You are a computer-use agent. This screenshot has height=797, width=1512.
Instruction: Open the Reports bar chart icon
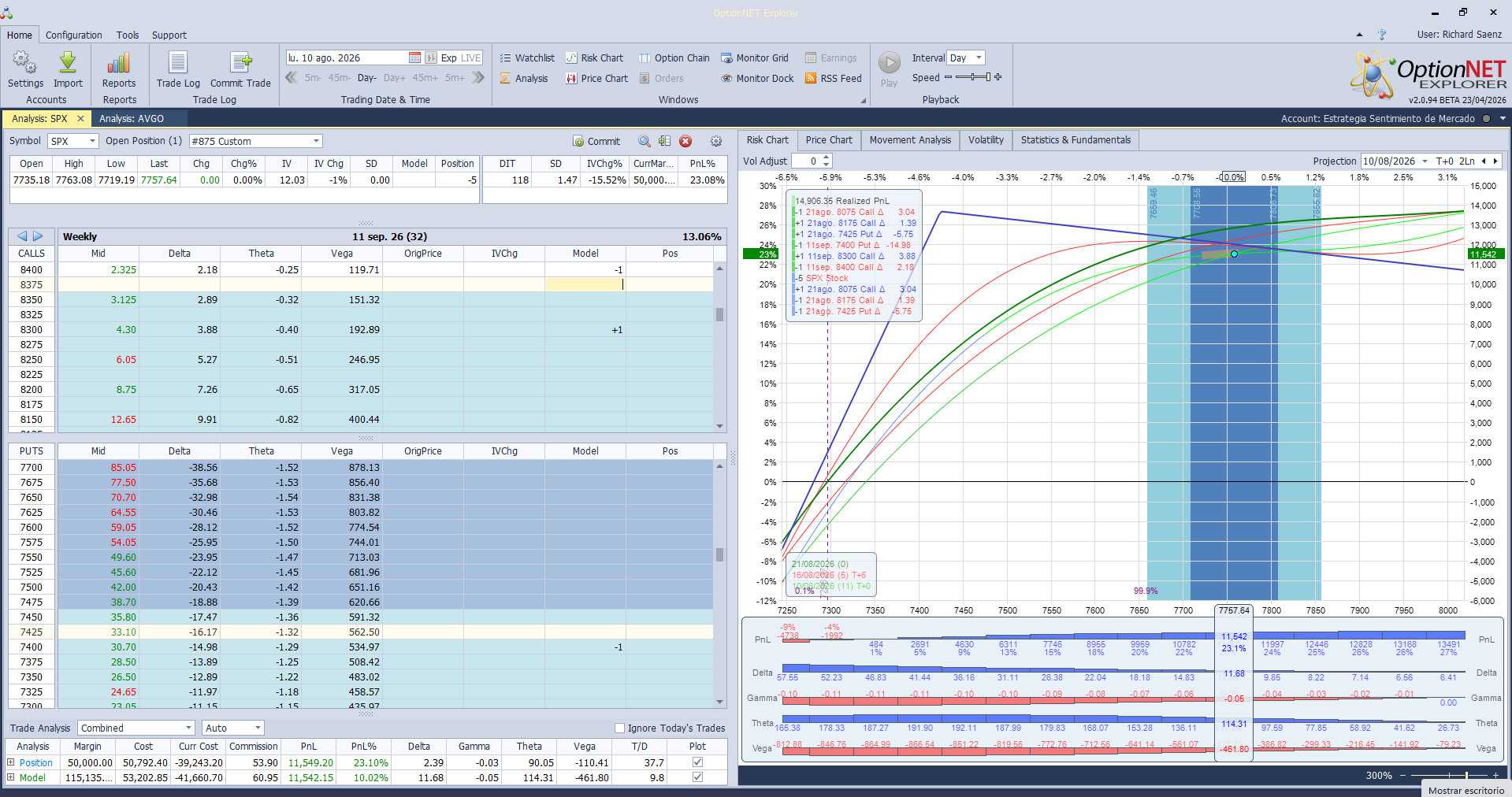pyautogui.click(x=119, y=63)
